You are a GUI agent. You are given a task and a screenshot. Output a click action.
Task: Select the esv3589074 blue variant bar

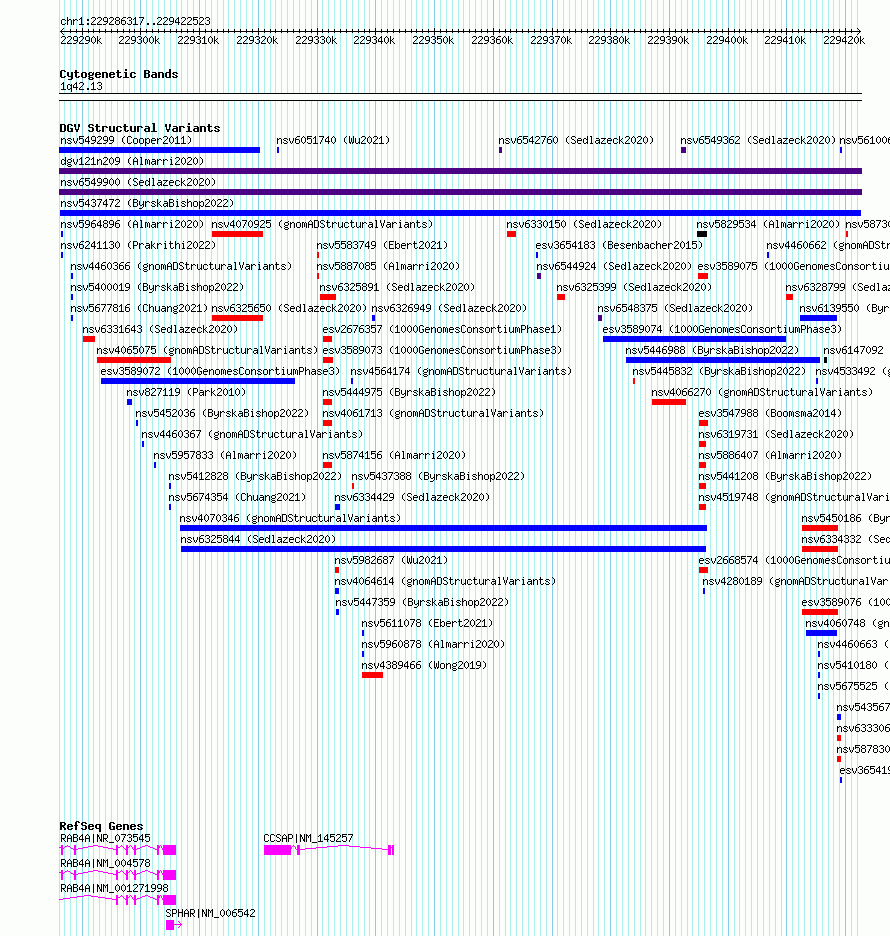pos(694,339)
